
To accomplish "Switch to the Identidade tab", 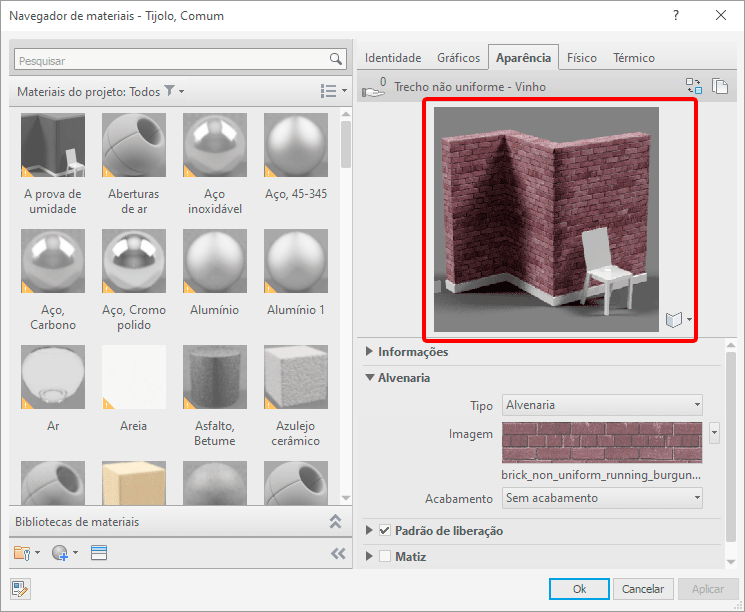I will (393, 57).
